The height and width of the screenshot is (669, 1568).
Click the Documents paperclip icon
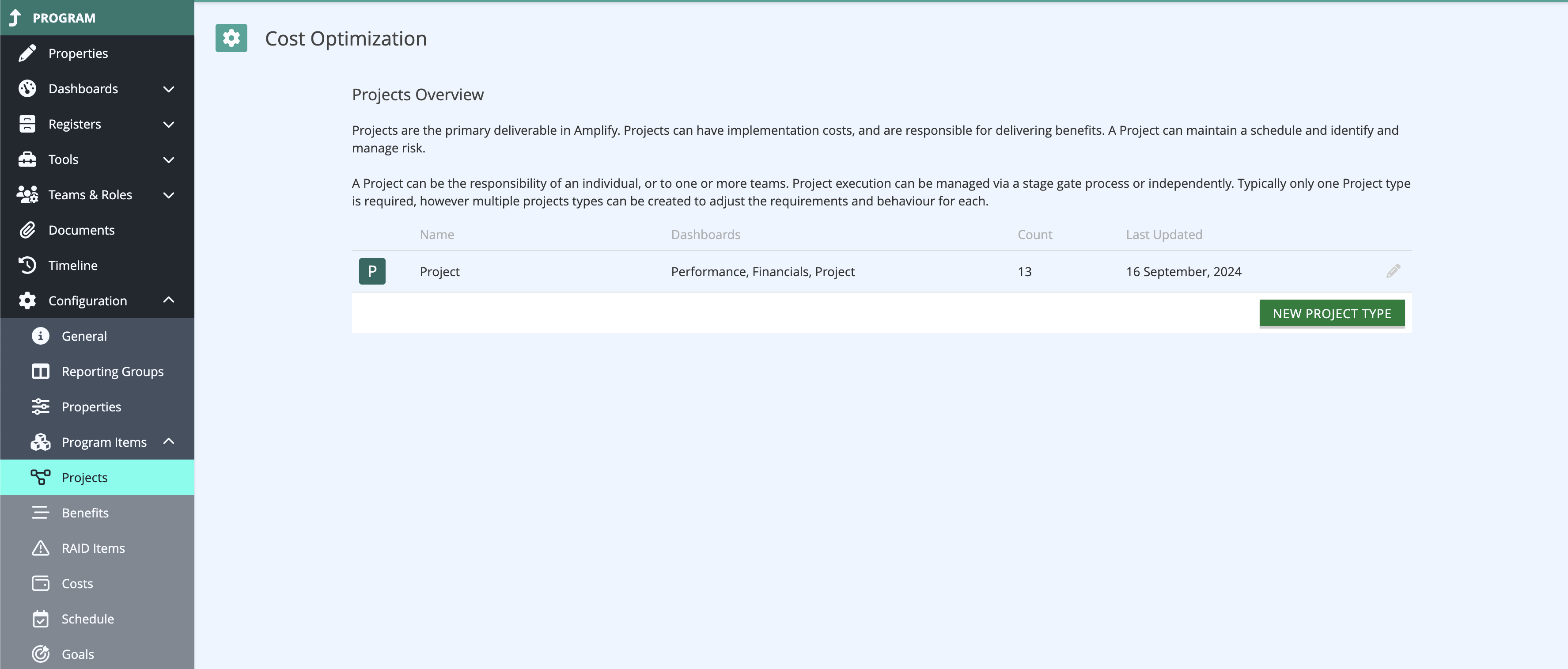[x=27, y=230]
